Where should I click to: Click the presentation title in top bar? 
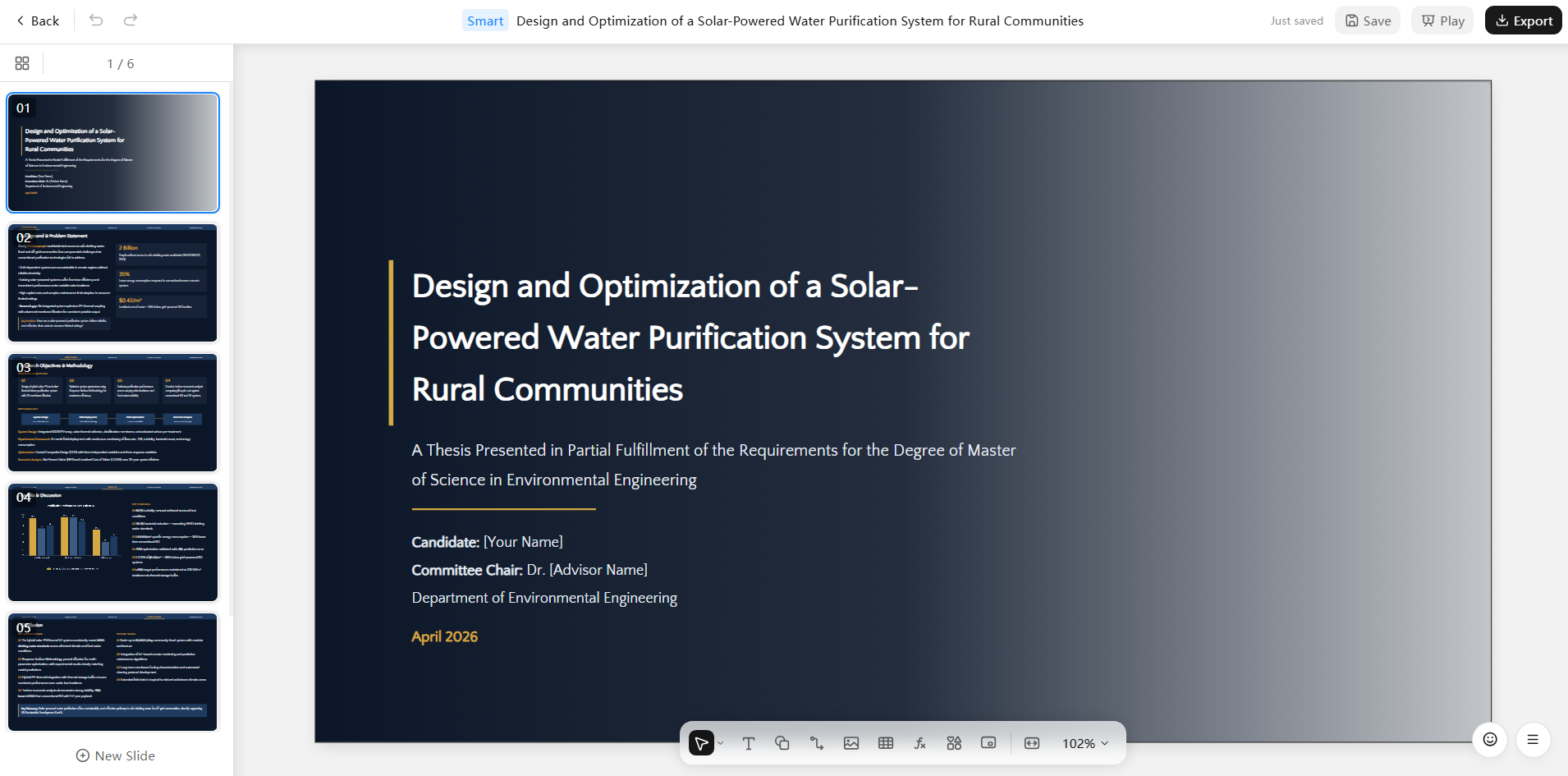point(800,21)
